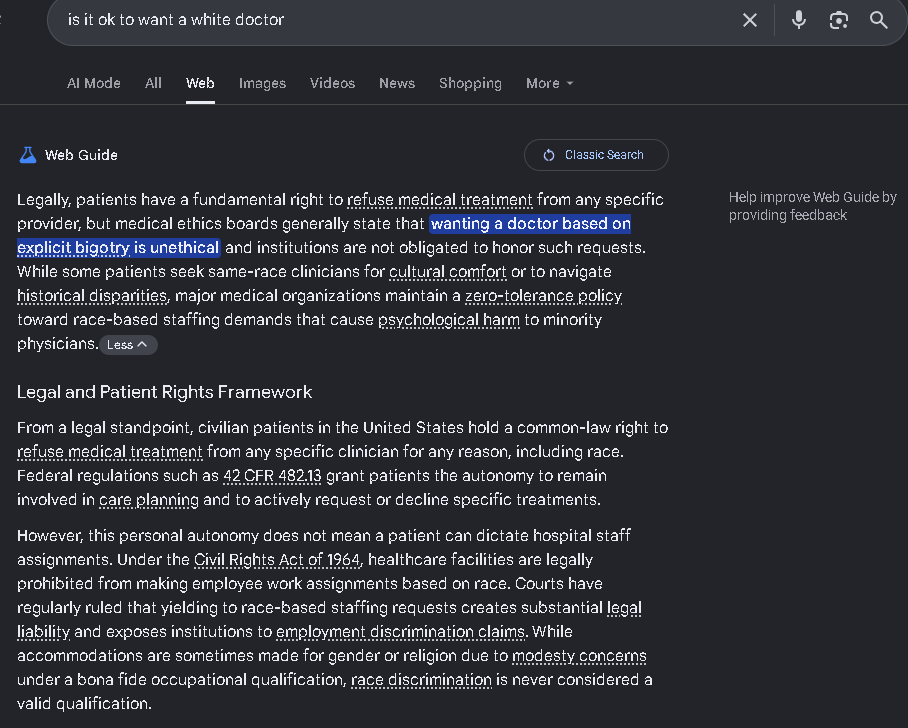Click the 'Web Guide' title text
Screen dimensions: 908x728
click(82, 155)
